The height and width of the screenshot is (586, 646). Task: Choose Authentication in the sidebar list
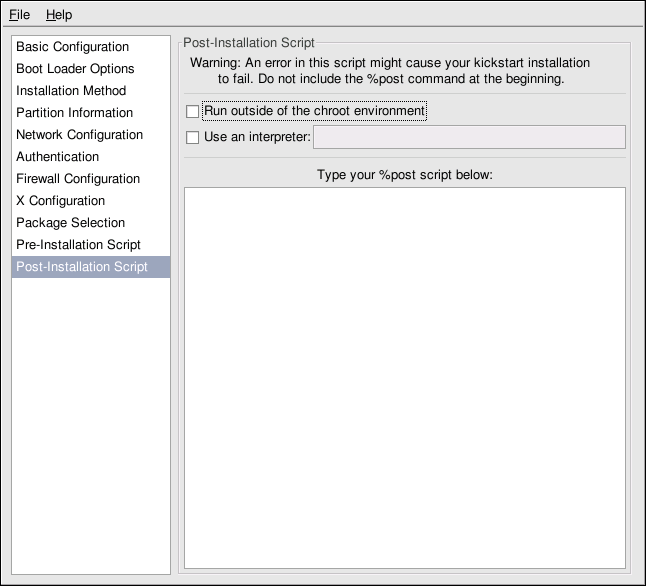(x=57, y=157)
